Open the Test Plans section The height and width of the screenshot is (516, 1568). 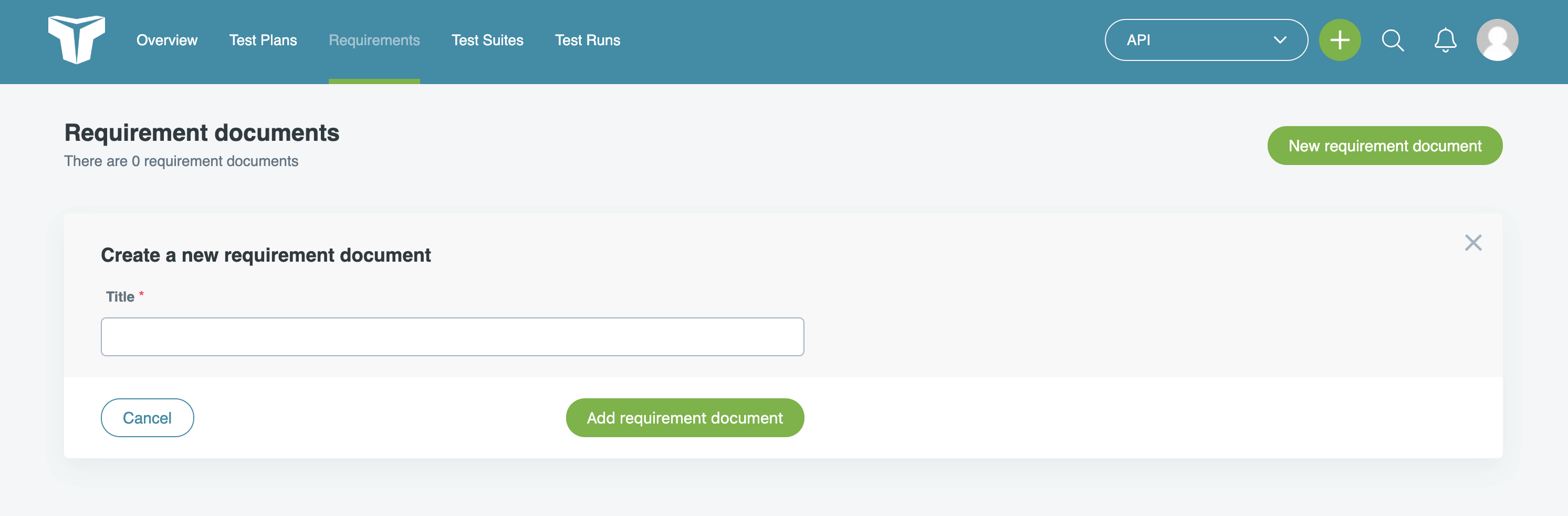(x=263, y=40)
